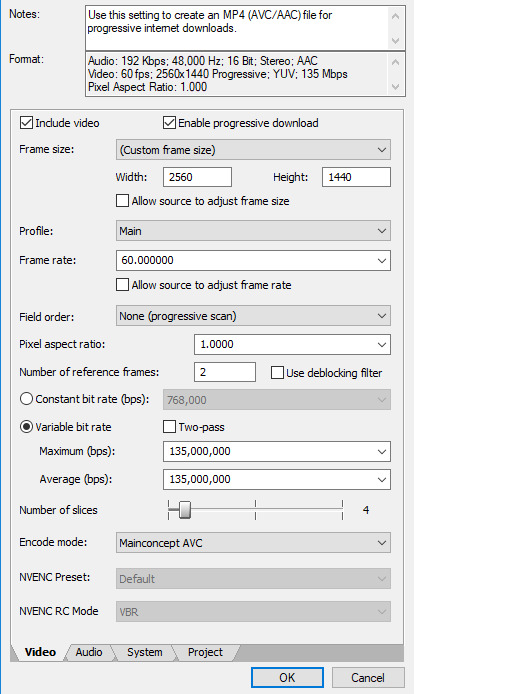Switch to the Video tab
The width and height of the screenshot is (520, 694).
click(40, 652)
